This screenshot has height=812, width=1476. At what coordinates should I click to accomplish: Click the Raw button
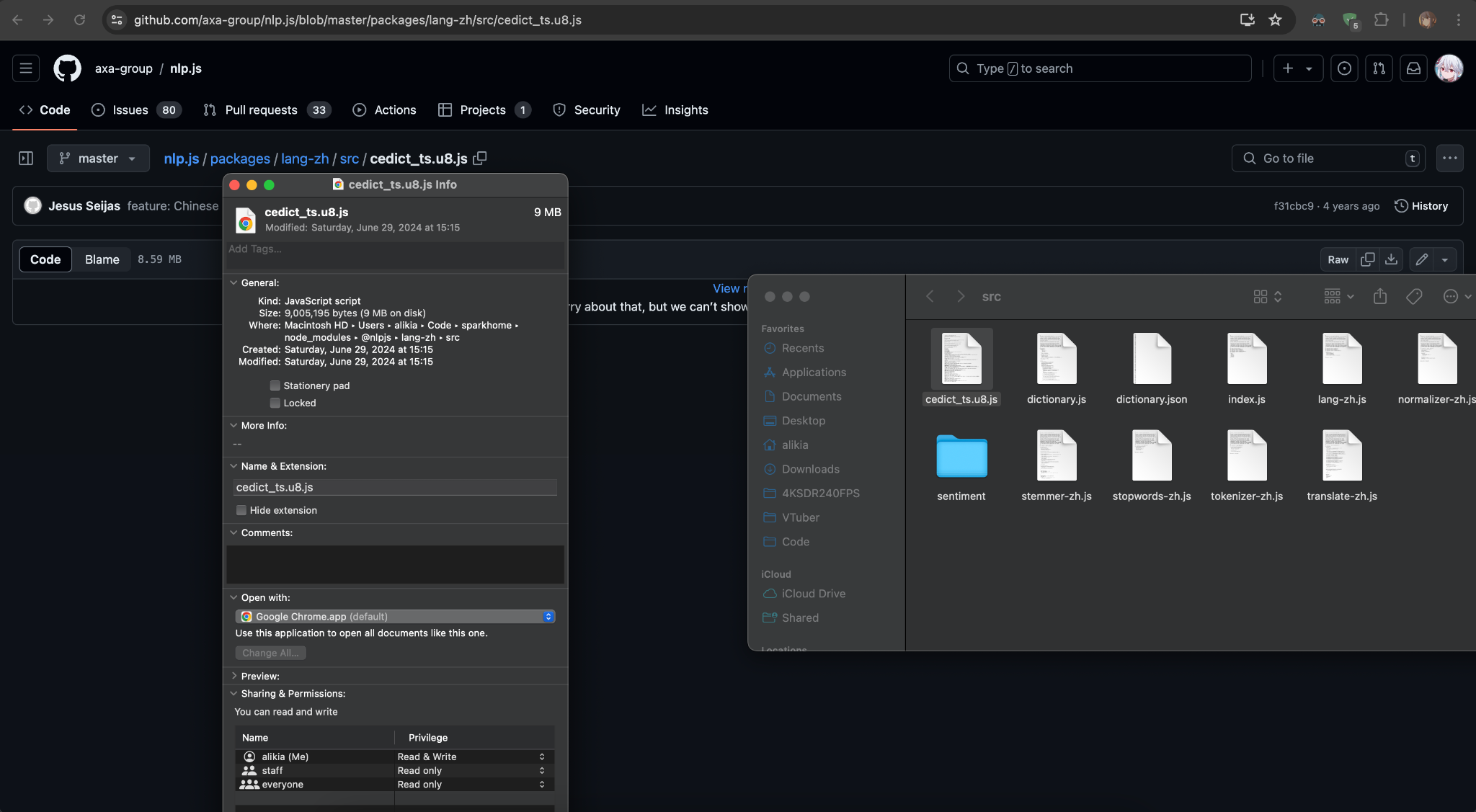(1337, 259)
